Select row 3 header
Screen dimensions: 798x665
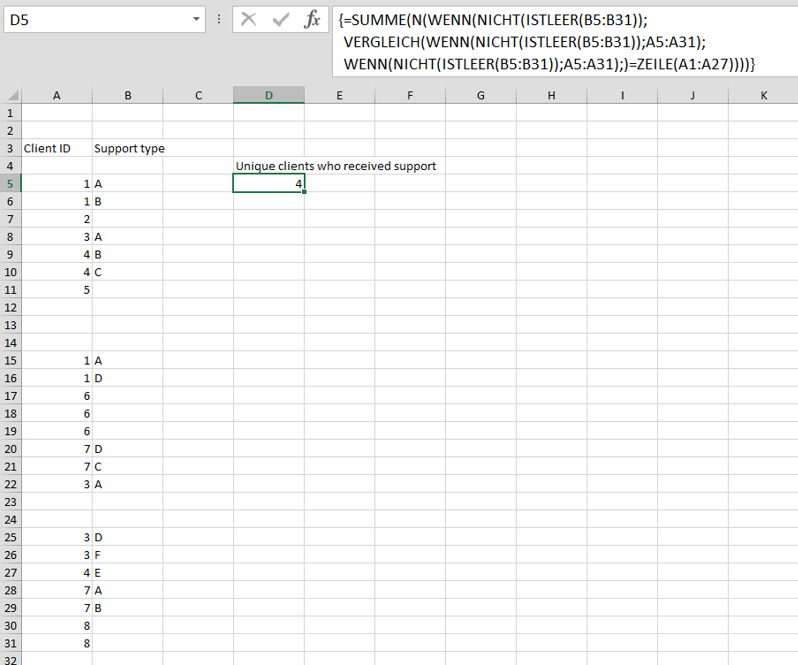click(10, 148)
